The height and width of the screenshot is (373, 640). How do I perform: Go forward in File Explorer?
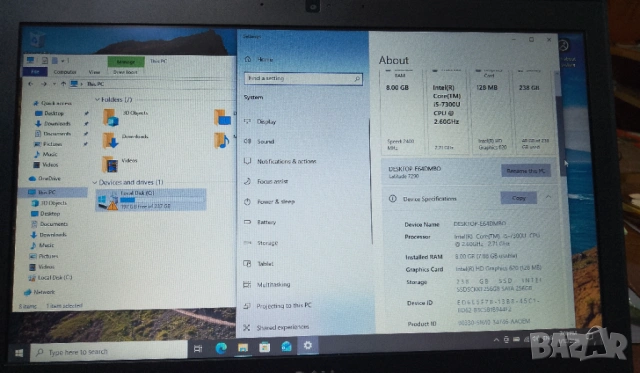point(43,84)
